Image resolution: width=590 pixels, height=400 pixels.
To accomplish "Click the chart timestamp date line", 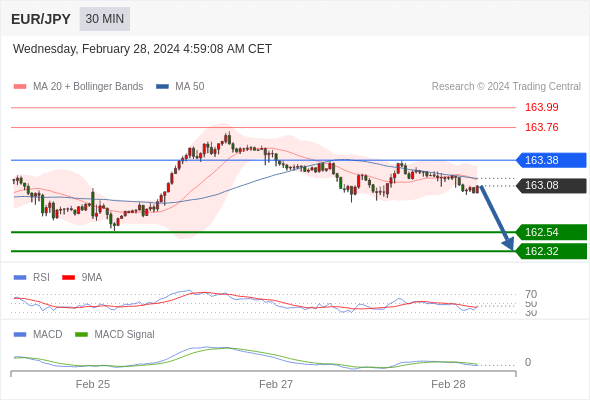I will pyautogui.click(x=142, y=49).
